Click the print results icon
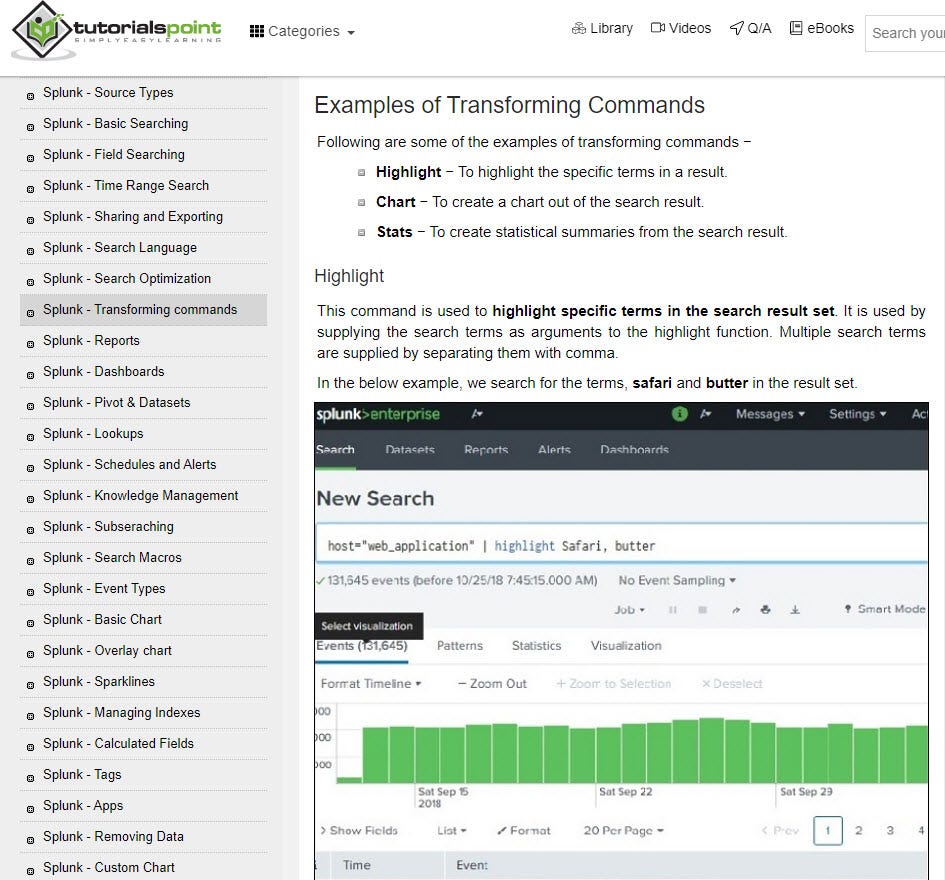Image resolution: width=945 pixels, height=880 pixels. click(x=765, y=609)
